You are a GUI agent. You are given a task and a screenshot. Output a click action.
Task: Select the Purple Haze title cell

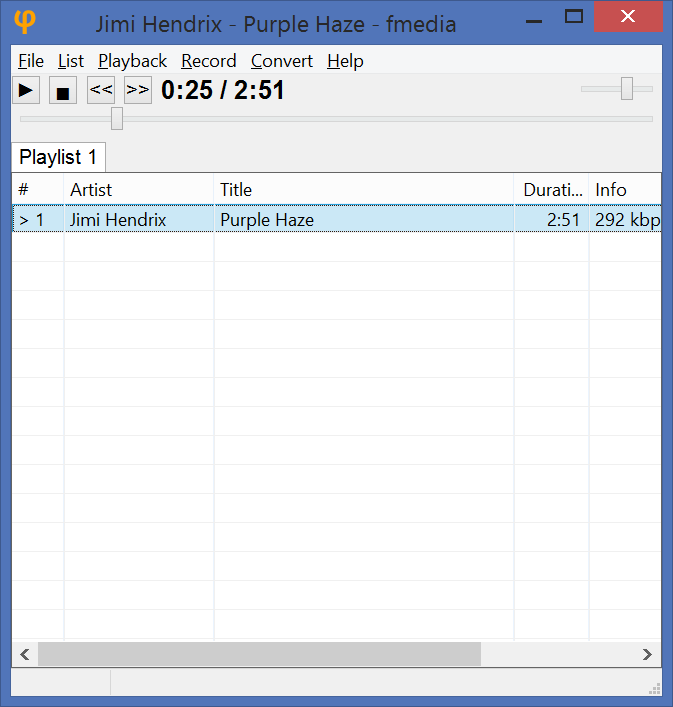coord(364,220)
